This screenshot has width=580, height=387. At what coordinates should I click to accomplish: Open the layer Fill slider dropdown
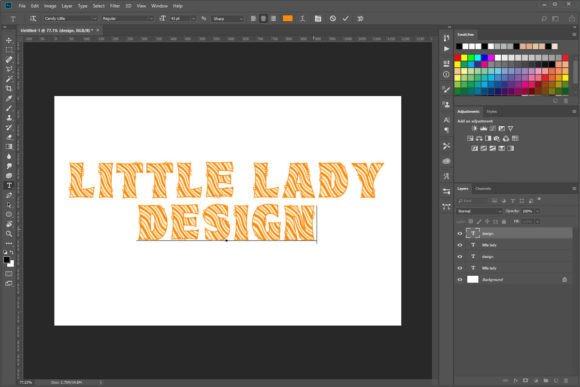(537, 221)
